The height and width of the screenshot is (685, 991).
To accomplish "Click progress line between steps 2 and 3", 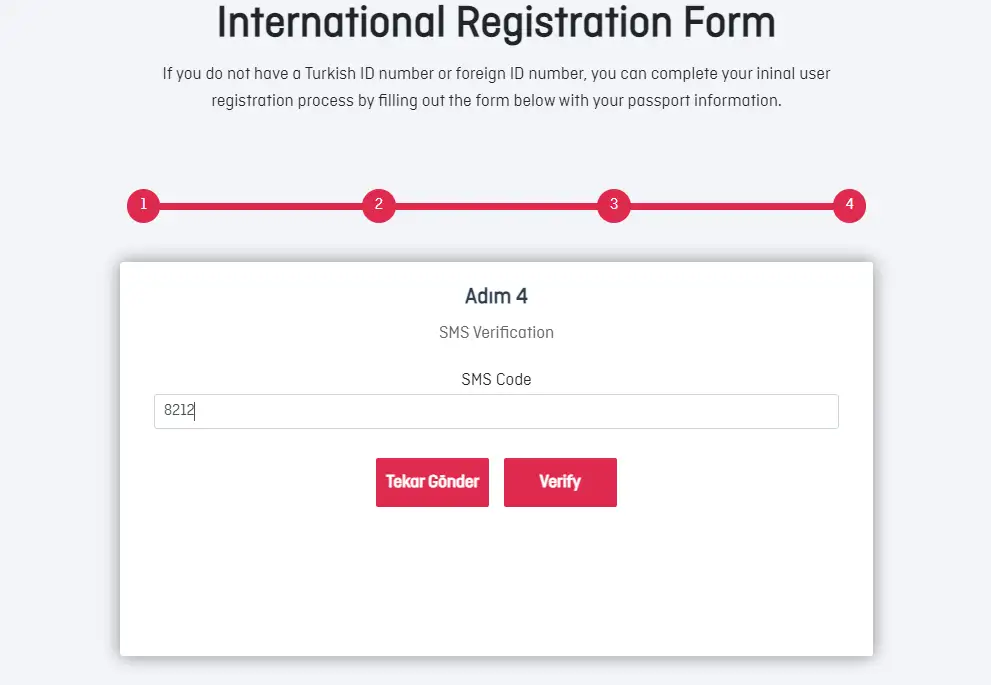I will (496, 206).
